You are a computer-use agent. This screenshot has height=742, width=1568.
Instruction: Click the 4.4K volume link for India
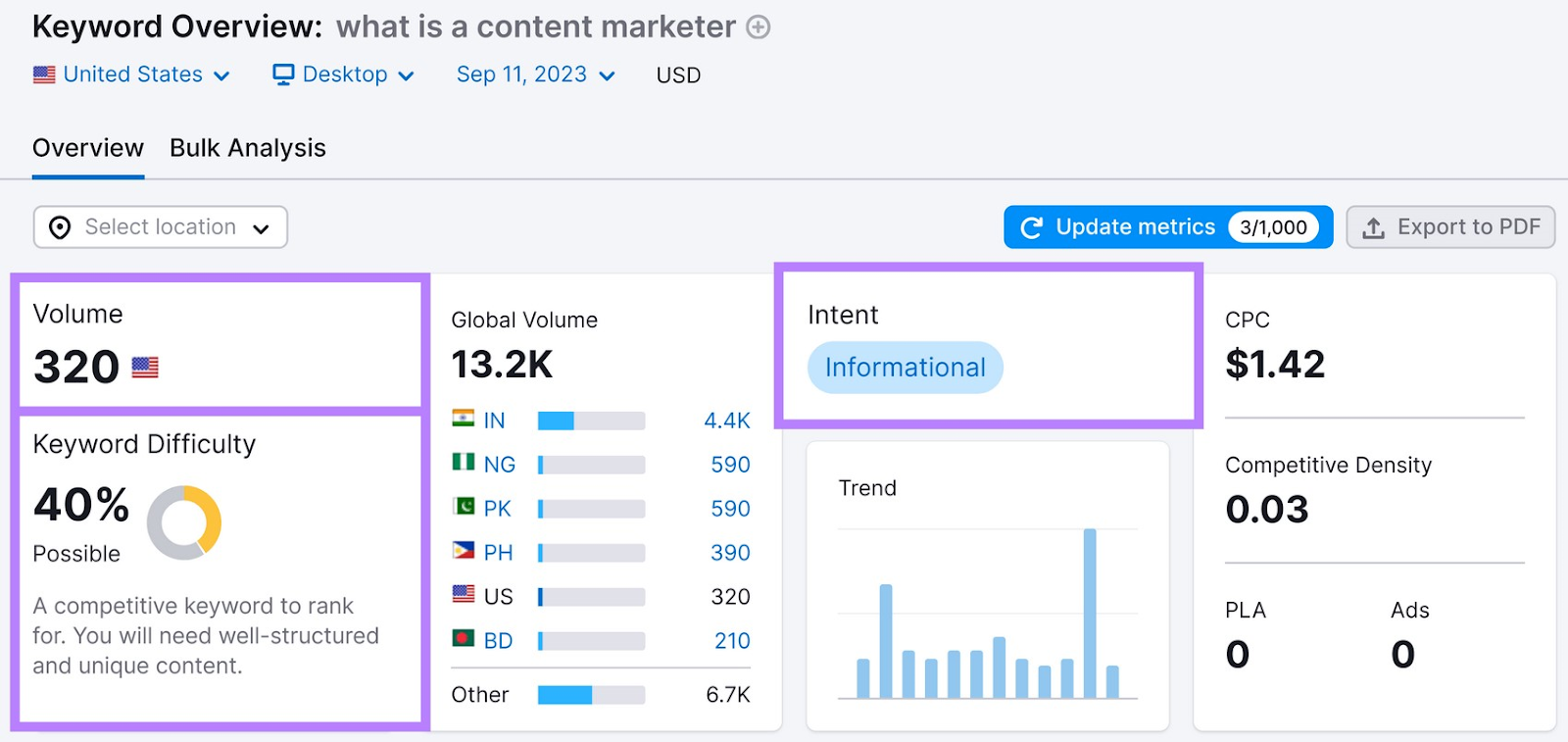click(x=727, y=420)
